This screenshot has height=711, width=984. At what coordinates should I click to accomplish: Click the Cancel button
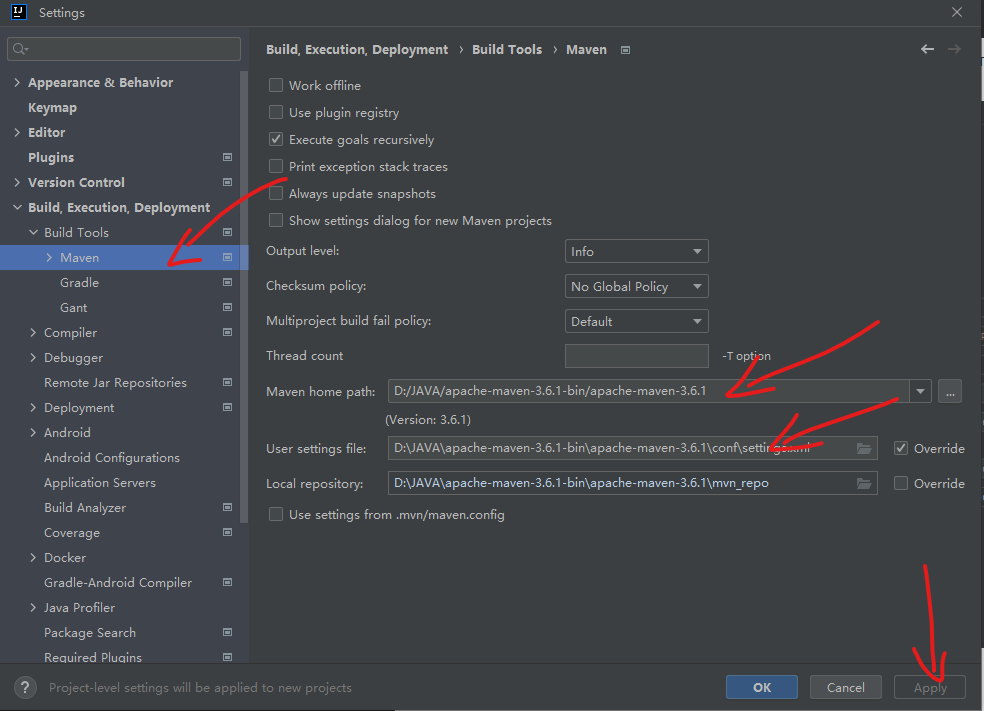[845, 687]
